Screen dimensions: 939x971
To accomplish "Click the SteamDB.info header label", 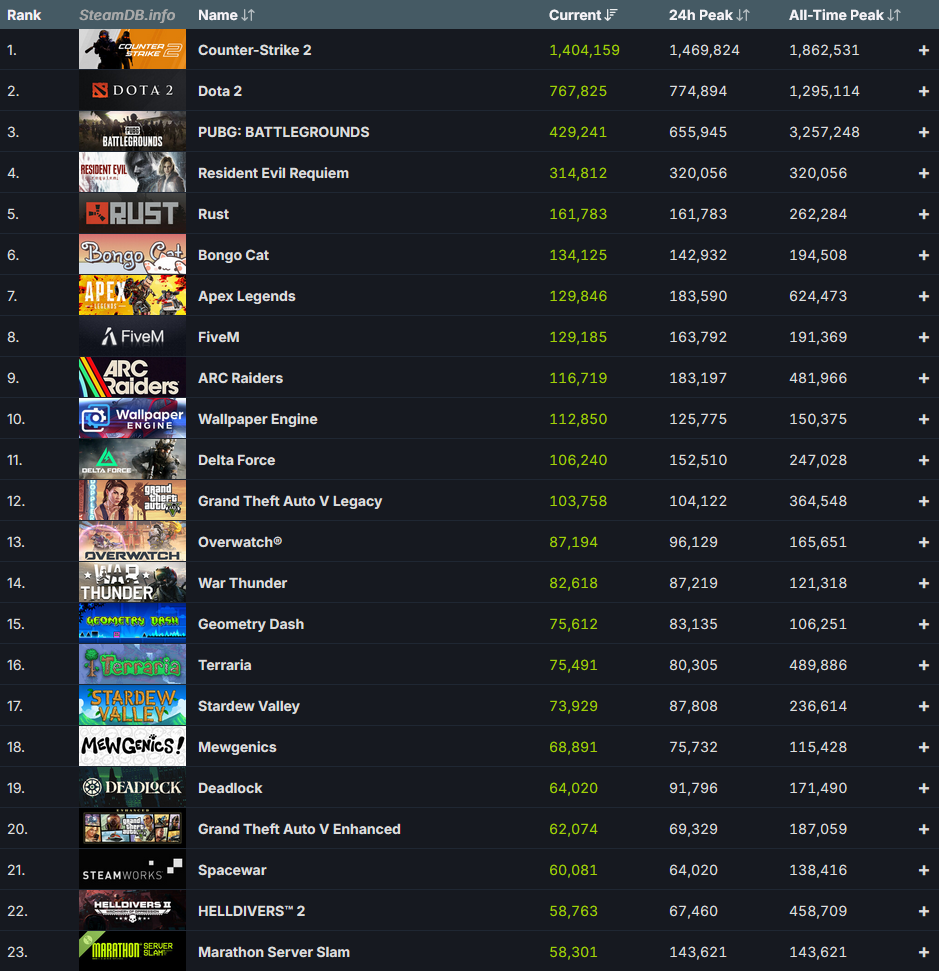I will click(127, 15).
